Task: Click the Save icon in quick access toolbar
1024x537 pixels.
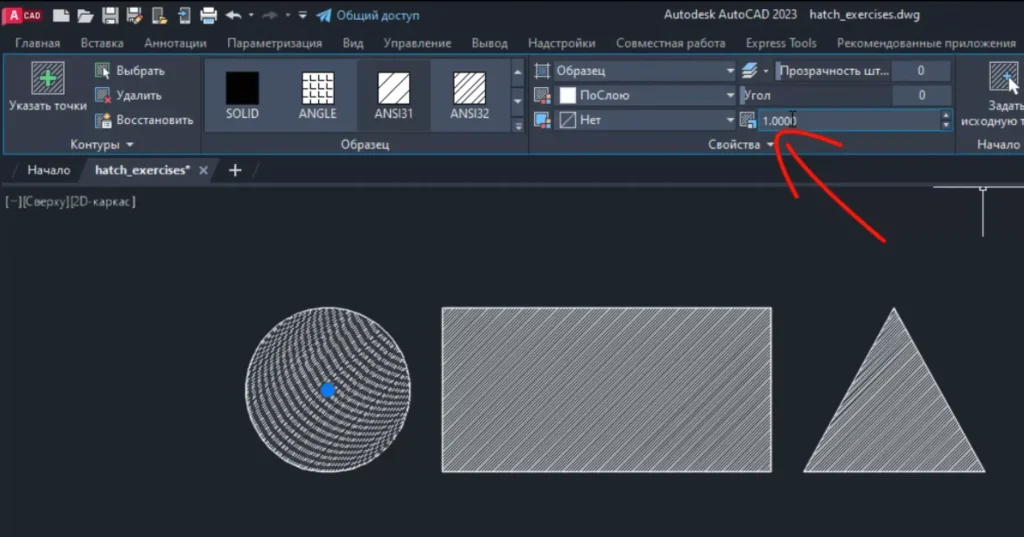Action: point(110,15)
